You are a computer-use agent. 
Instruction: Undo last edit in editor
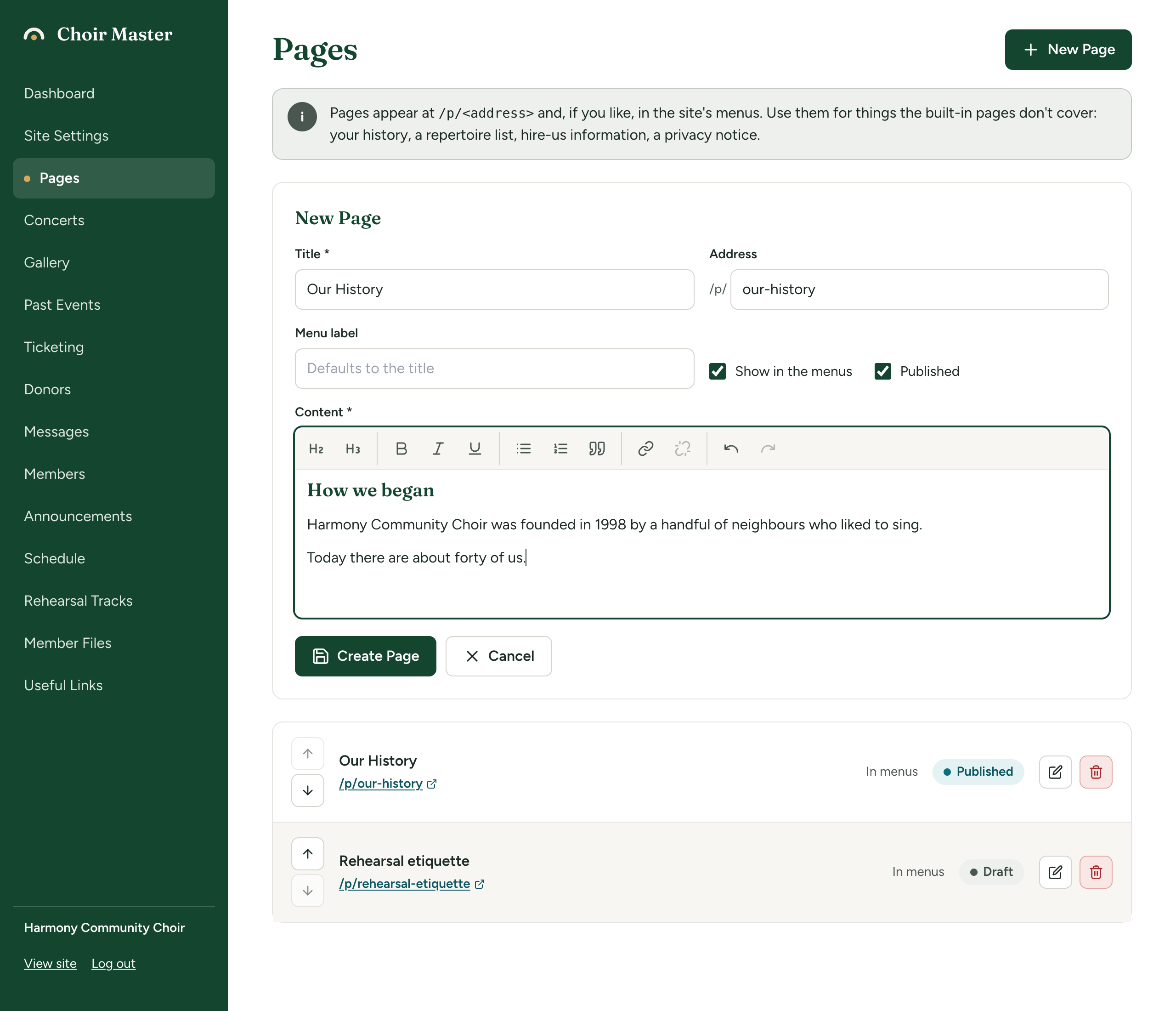point(731,449)
